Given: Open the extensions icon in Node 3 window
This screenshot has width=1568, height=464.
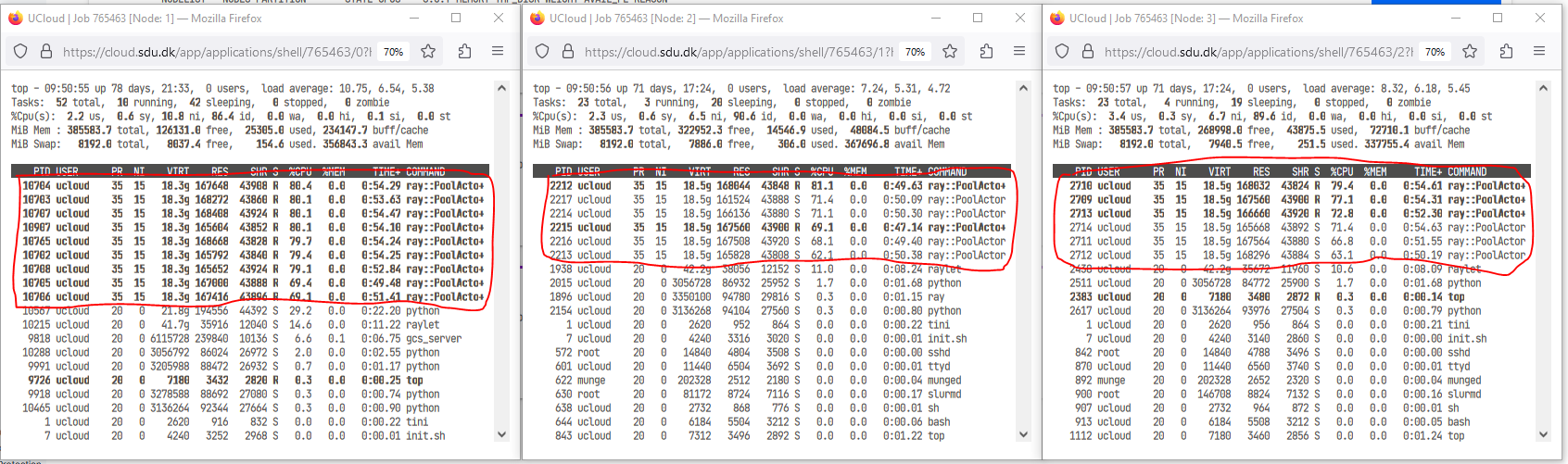Looking at the screenshot, I should (x=1506, y=52).
